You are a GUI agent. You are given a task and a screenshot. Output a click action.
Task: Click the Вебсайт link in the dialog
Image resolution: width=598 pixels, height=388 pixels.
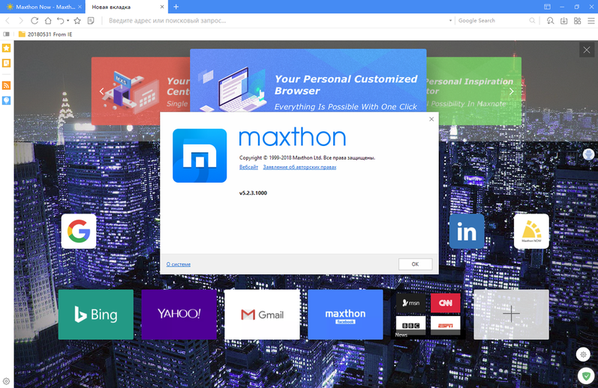click(249, 167)
